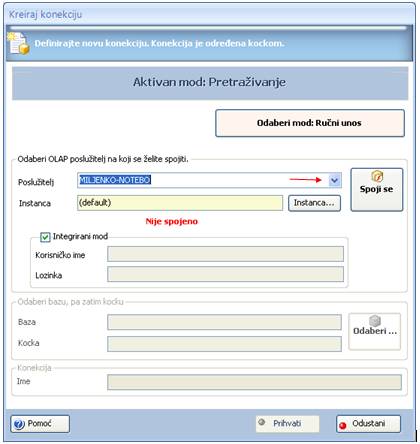Click the Baza database field
The height and width of the screenshot is (444, 420).
[224, 322]
